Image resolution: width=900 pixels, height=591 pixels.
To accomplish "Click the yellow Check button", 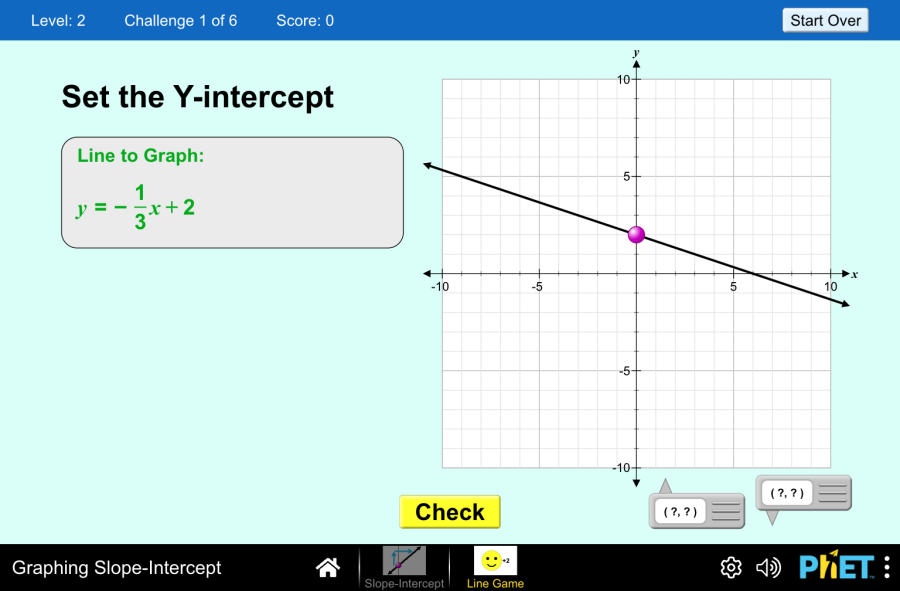I will pos(450,512).
